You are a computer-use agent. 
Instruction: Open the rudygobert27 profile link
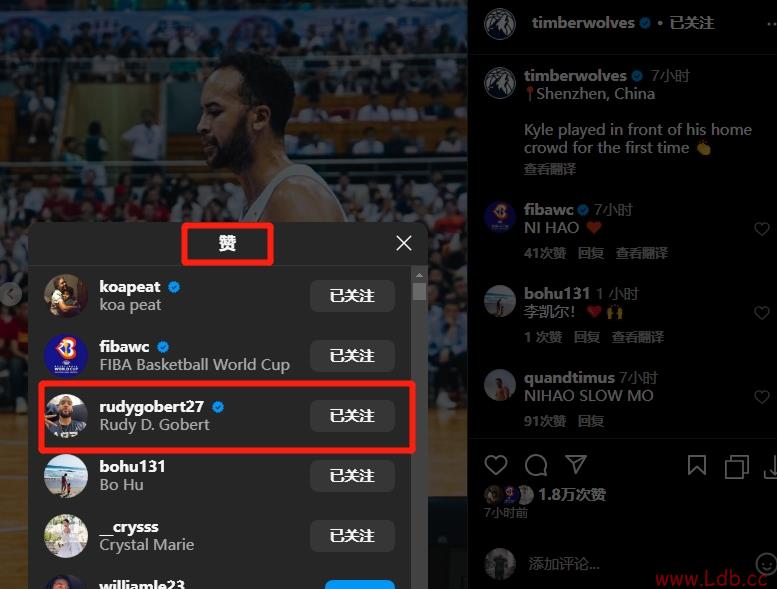pyautogui.click(x=152, y=407)
